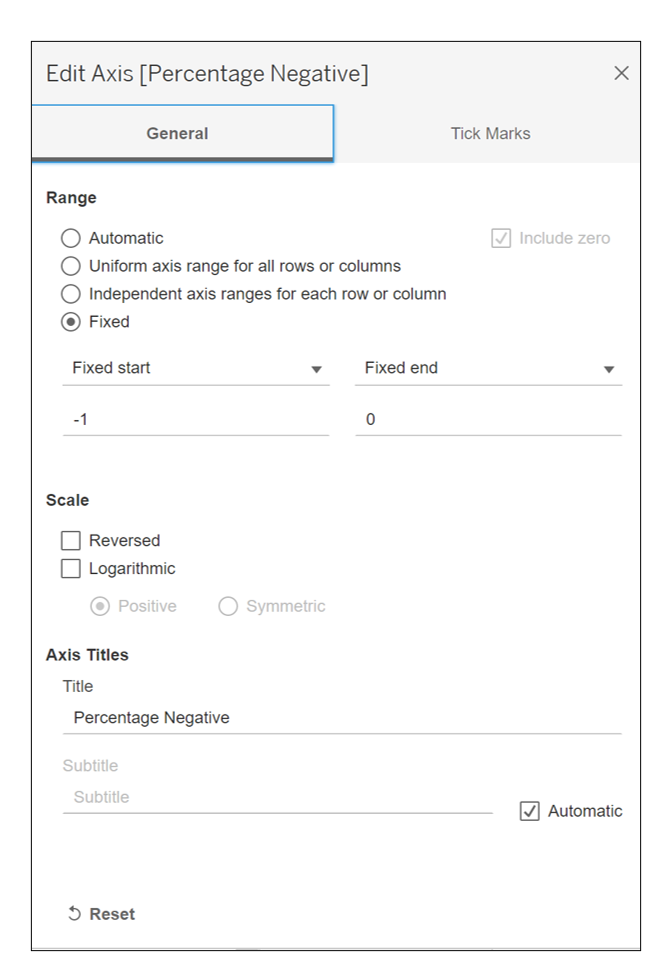
Task: Select Independent axis ranges option
Action: pos(70,294)
